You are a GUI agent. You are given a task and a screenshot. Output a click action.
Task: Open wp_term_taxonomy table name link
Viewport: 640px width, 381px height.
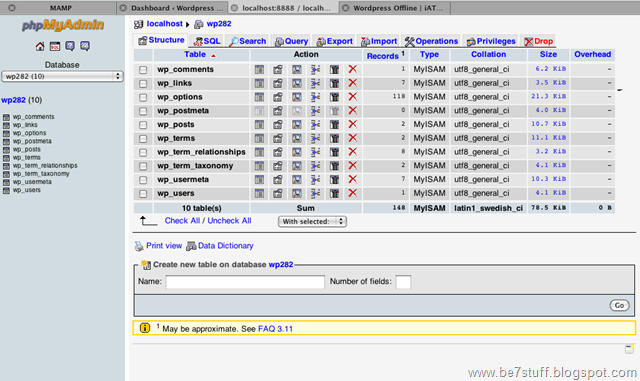click(195, 166)
